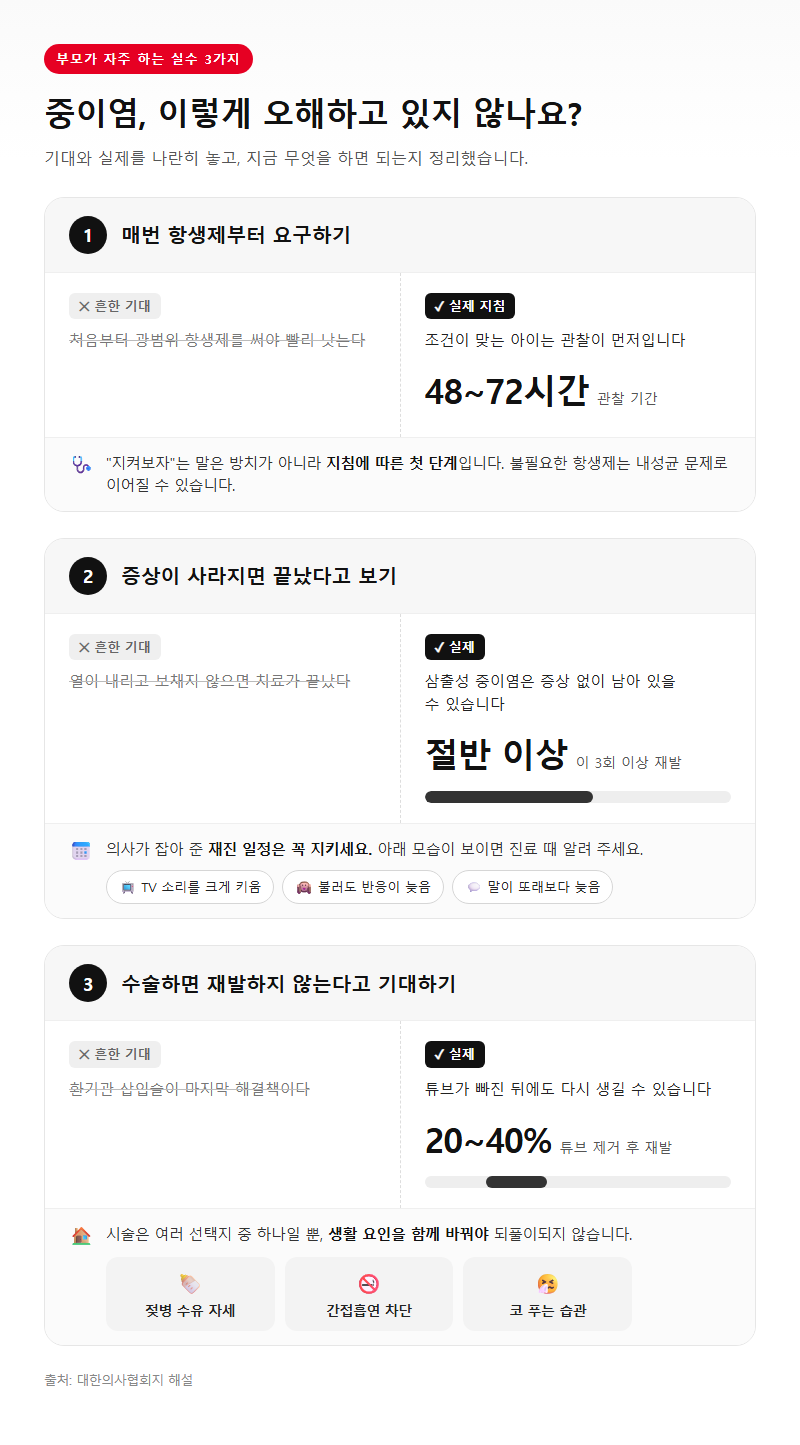This screenshot has height=1445, width=800.
Task: Click the TV icon in 'TV 소리를 크게 키움' chip
Action: tap(127, 887)
